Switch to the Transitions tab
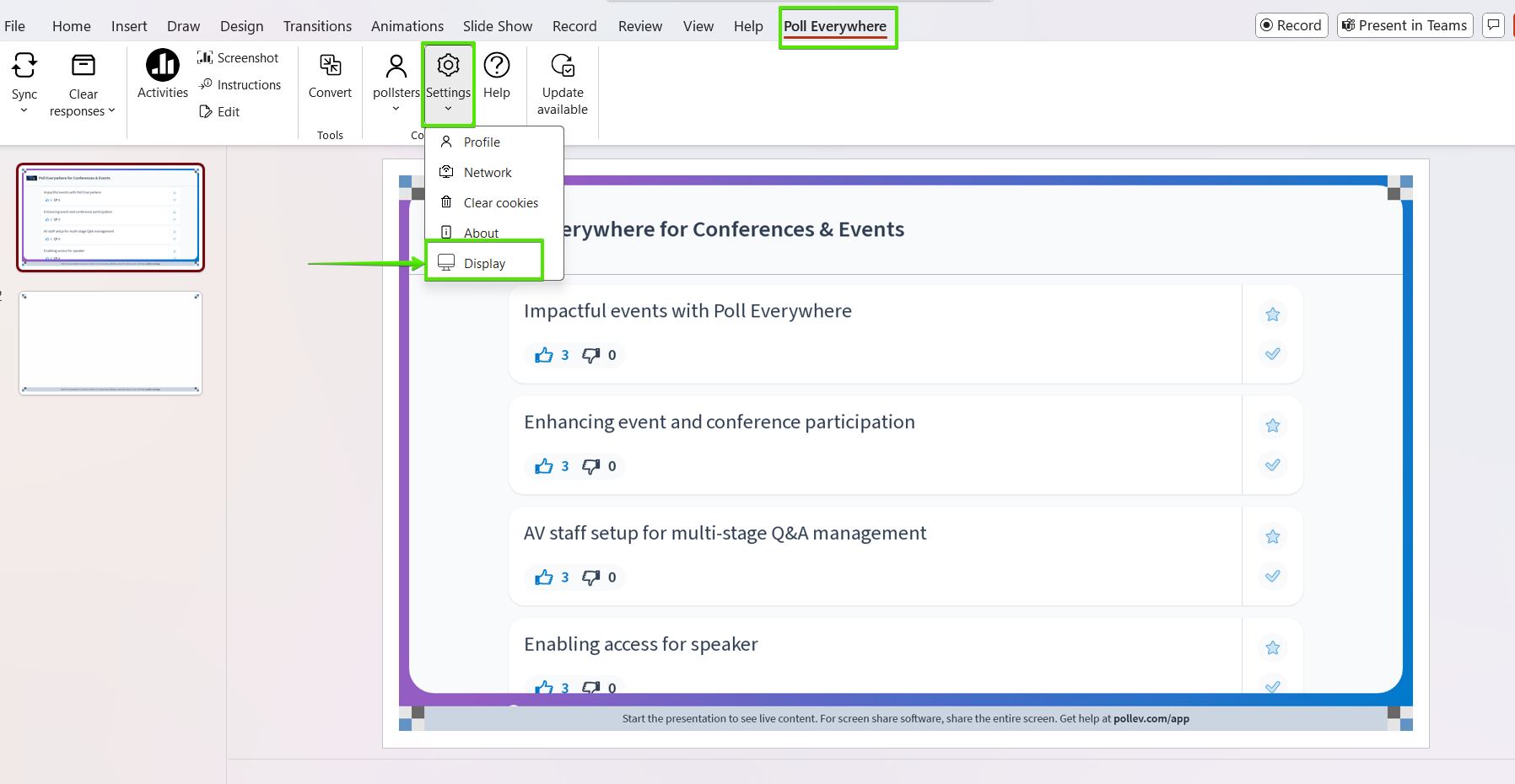The width and height of the screenshot is (1515, 784). (x=317, y=26)
